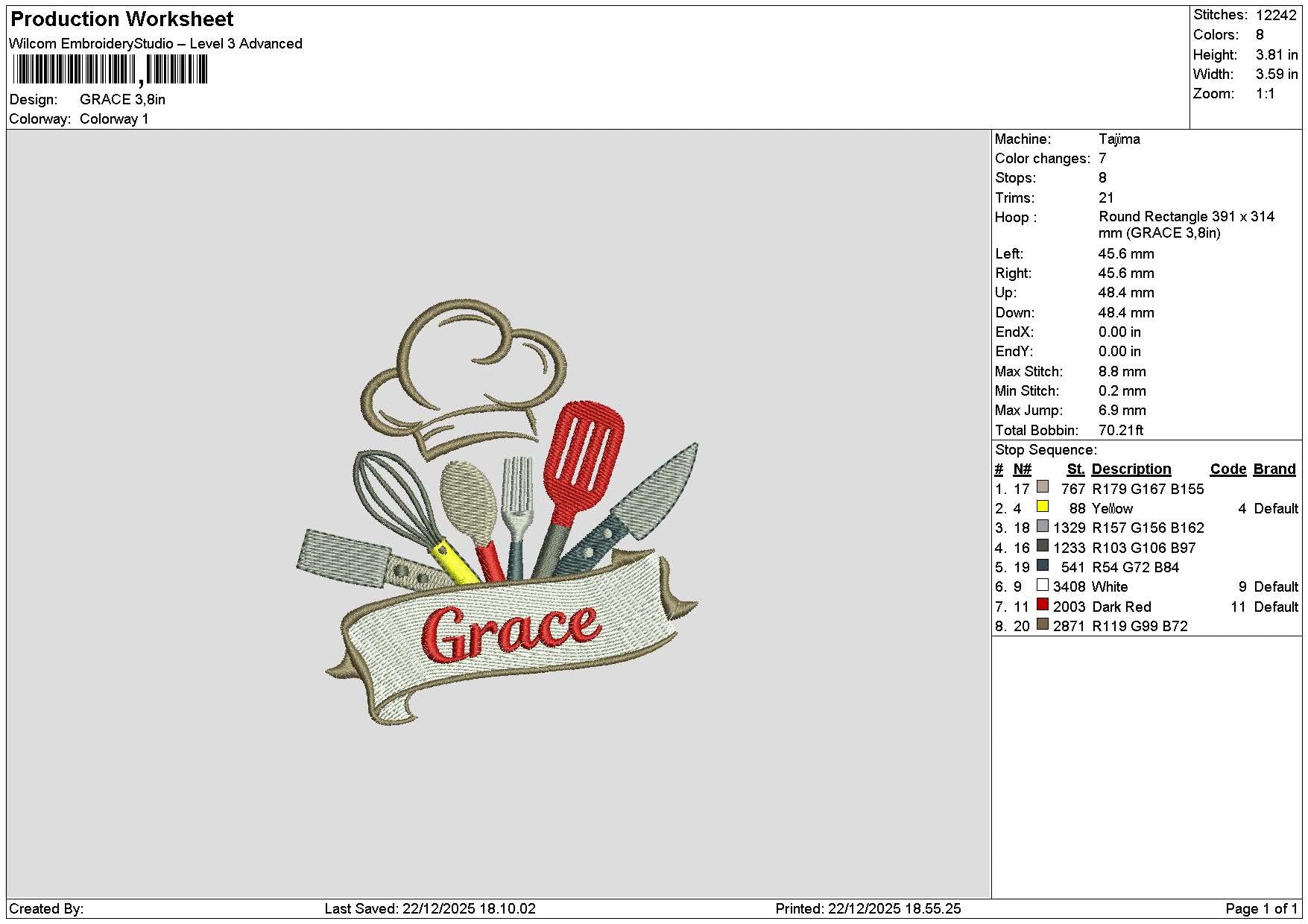This screenshot has height=924, width=1308.
Task: Click the design name 'GRACE 3,8in'
Action: (123, 100)
